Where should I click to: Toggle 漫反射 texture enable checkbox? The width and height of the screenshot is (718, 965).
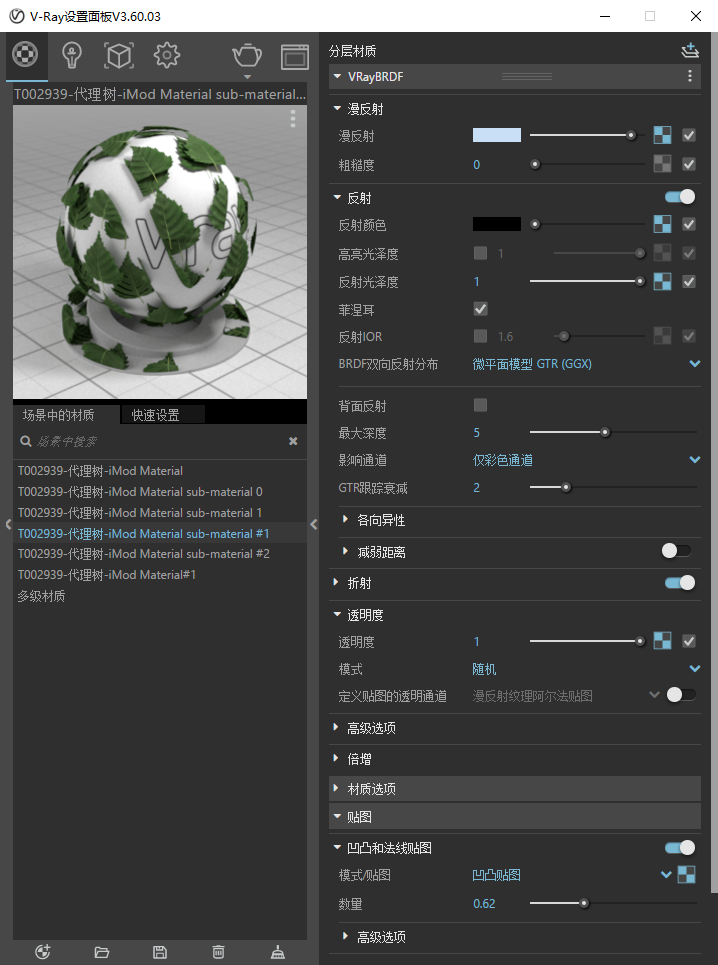(x=689, y=135)
